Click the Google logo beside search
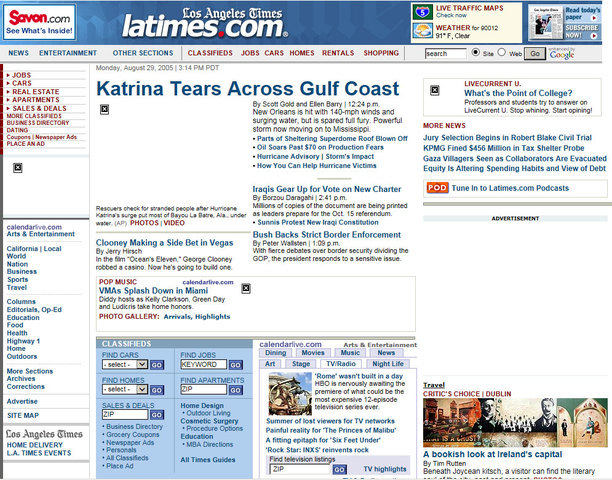 562,54
